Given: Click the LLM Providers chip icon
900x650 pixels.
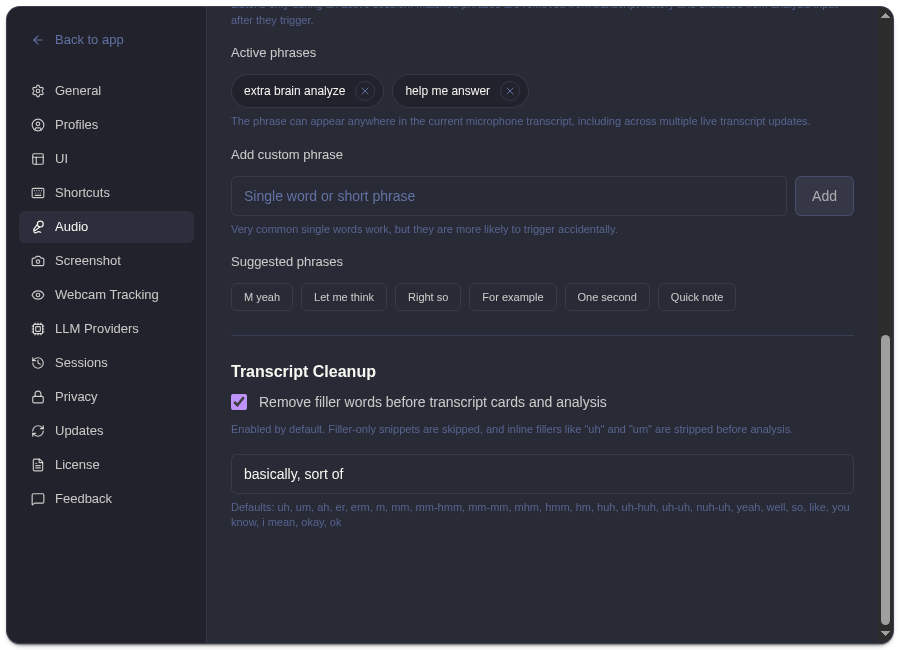Looking at the screenshot, I should tap(38, 329).
